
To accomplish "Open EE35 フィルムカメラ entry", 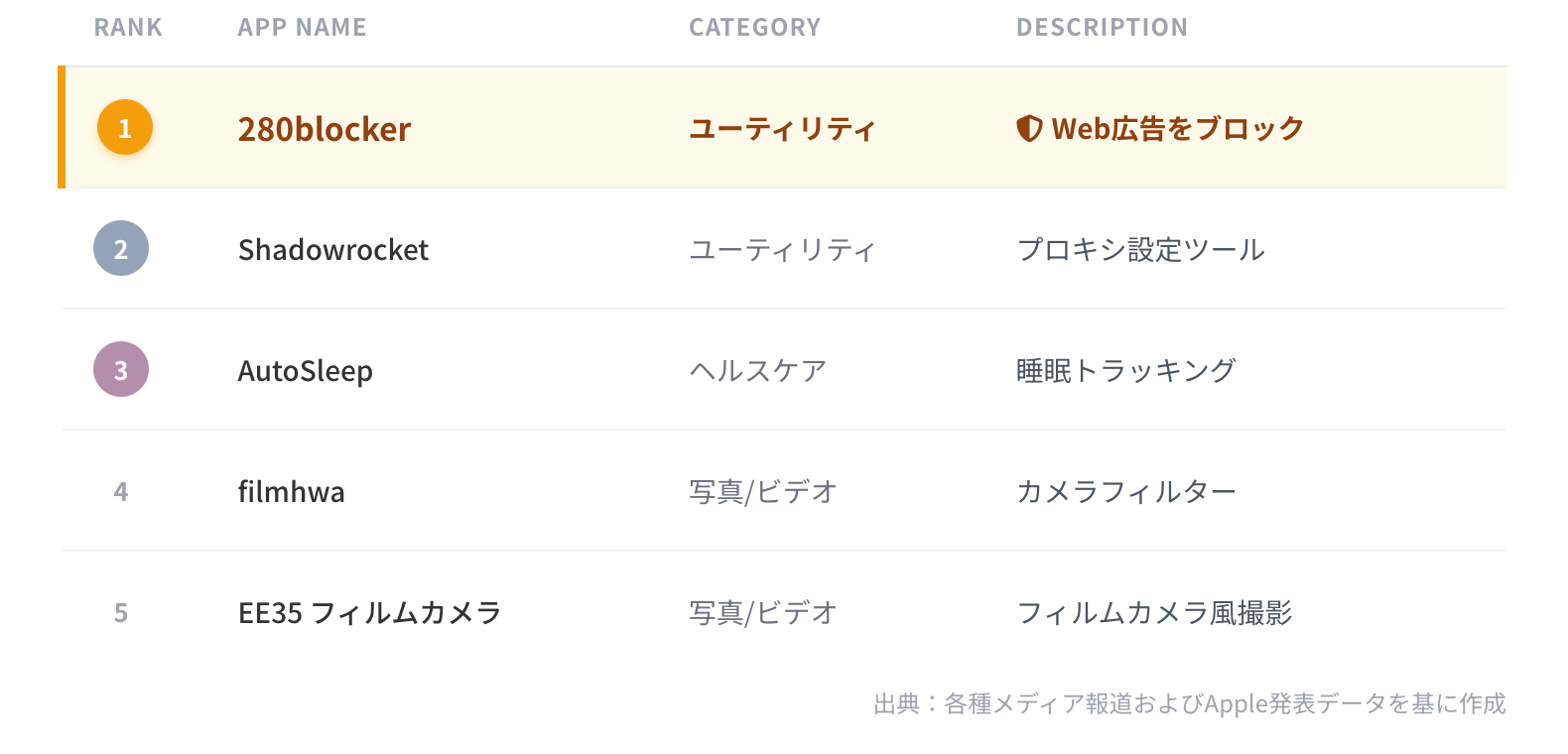I will (370, 613).
